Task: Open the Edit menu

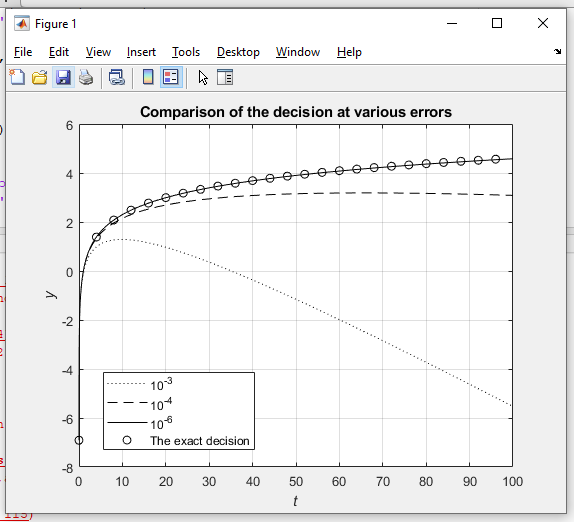Action: click(x=59, y=52)
